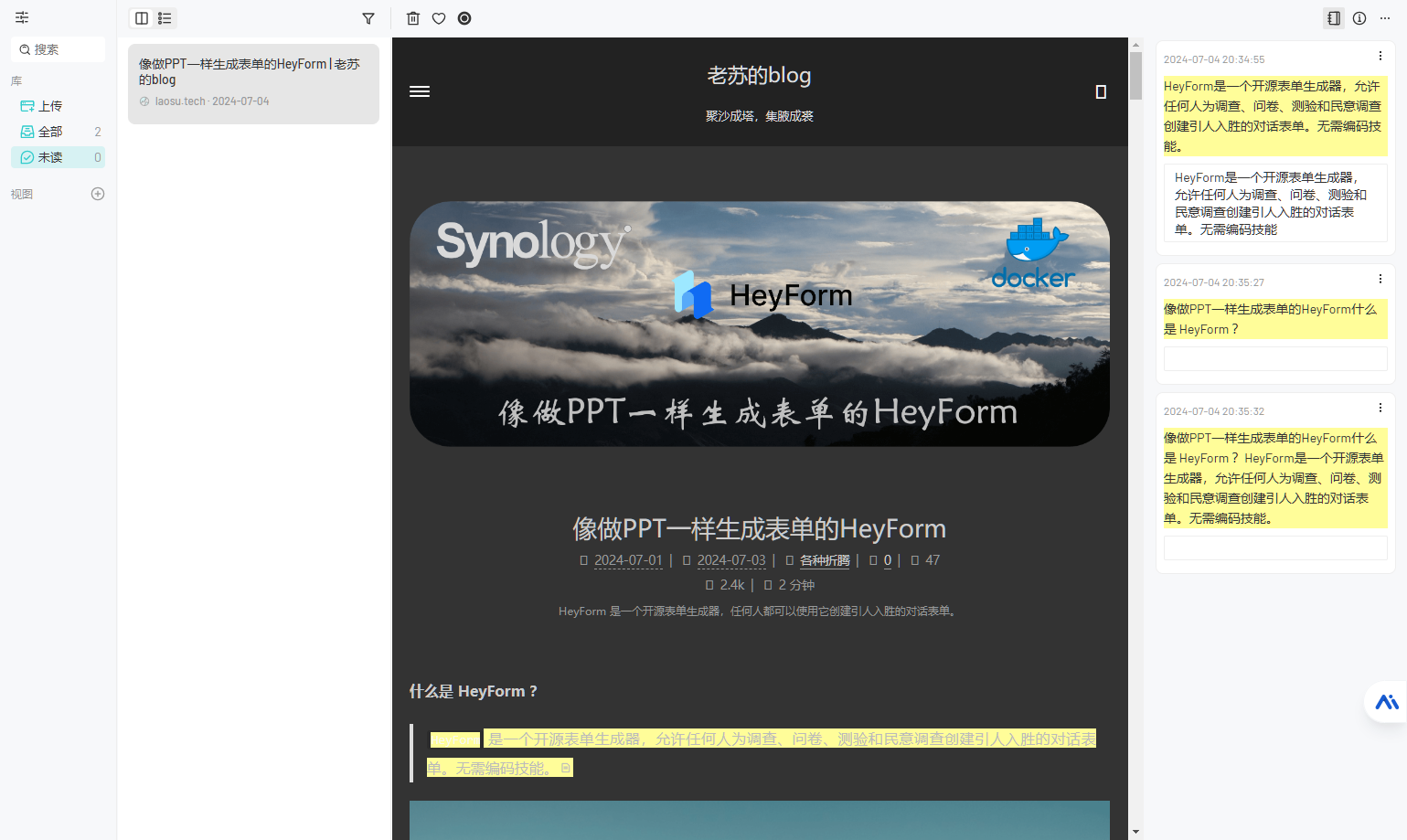Click the floating blue assistant button
Screen dimensions: 1407x840
coord(1386,702)
